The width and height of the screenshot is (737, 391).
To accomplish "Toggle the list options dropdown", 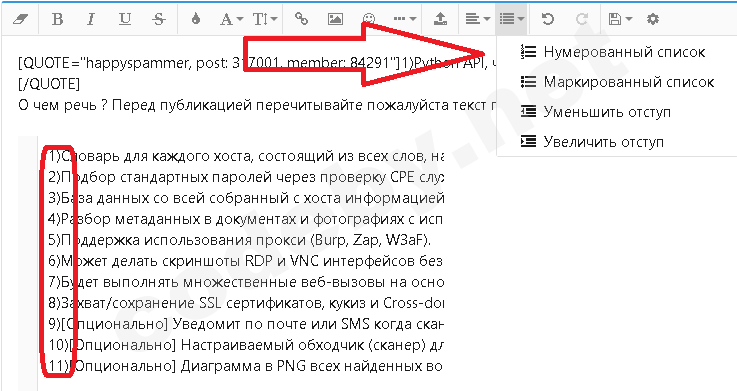I will pyautogui.click(x=511, y=19).
